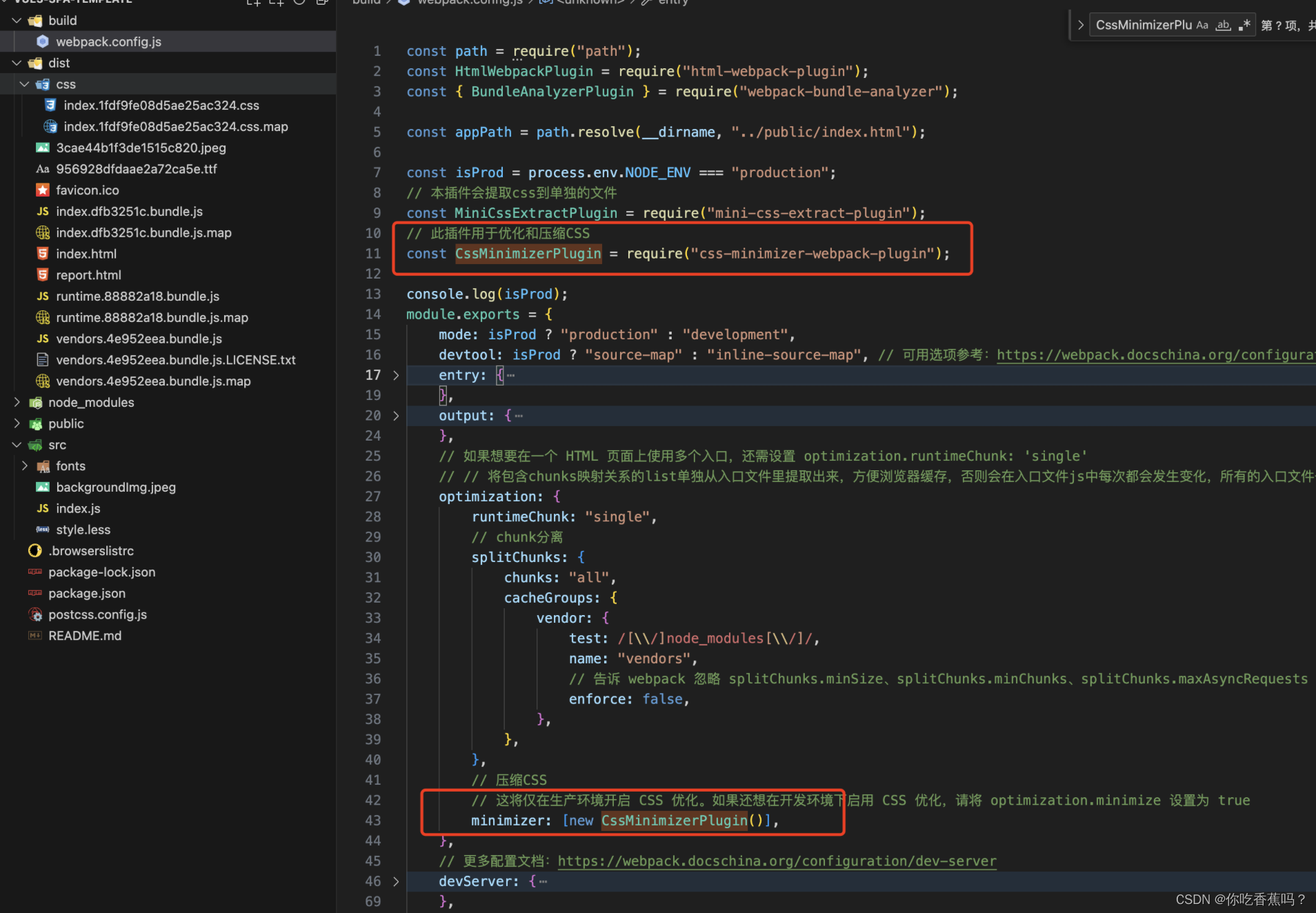1316x913 pixels.
Task: Click line number 11 in the gutter
Action: pos(373,254)
